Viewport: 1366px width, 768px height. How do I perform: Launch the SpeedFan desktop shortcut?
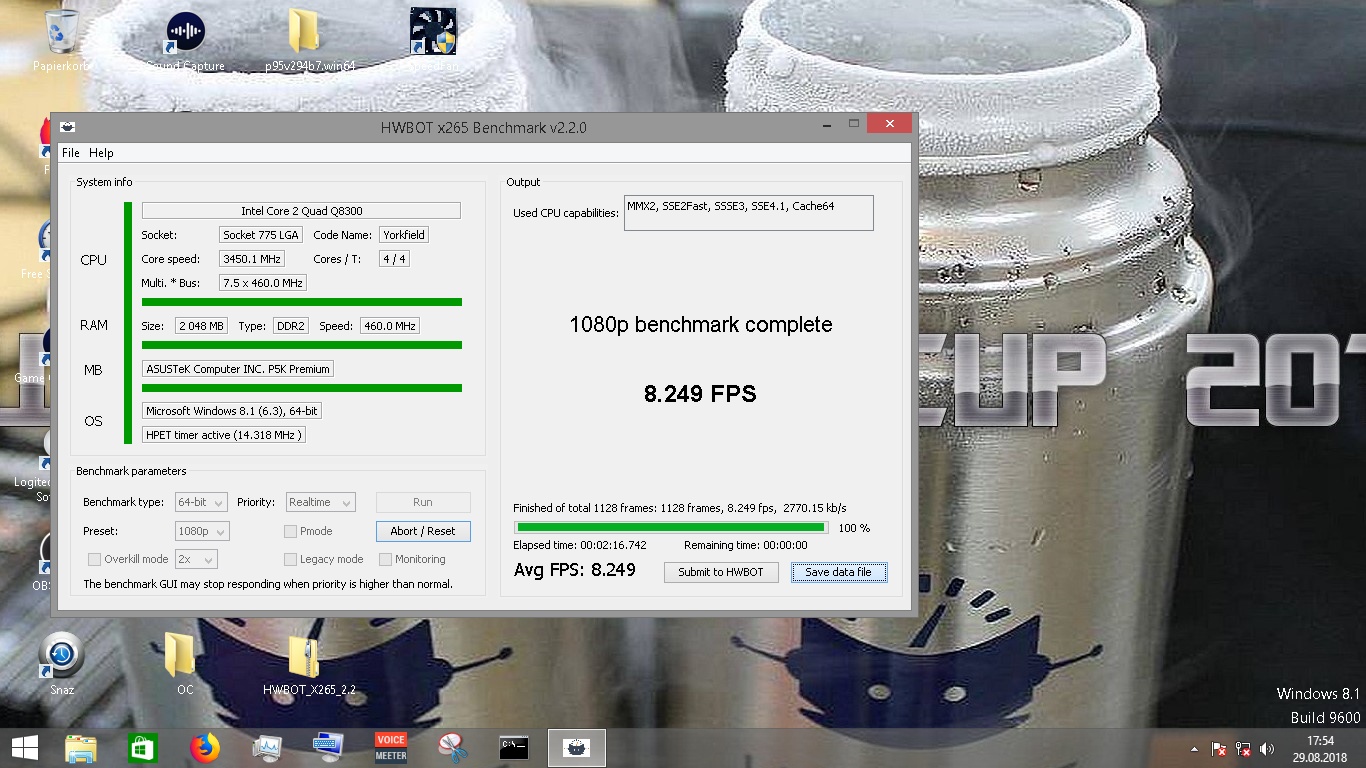tap(433, 40)
